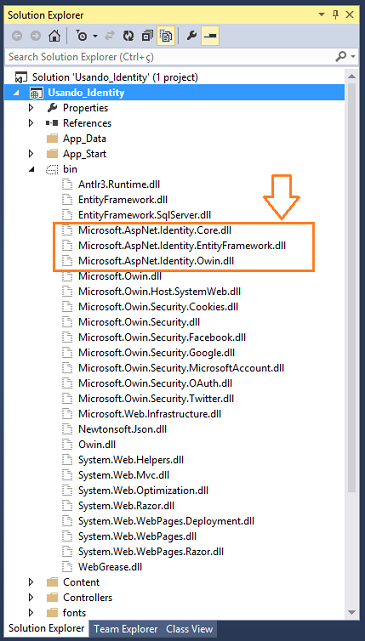This screenshot has width=365, height=641.
Task: Select Microsoft.AspNet.Identity.Core.dll file
Action: pyautogui.click(x=155, y=230)
